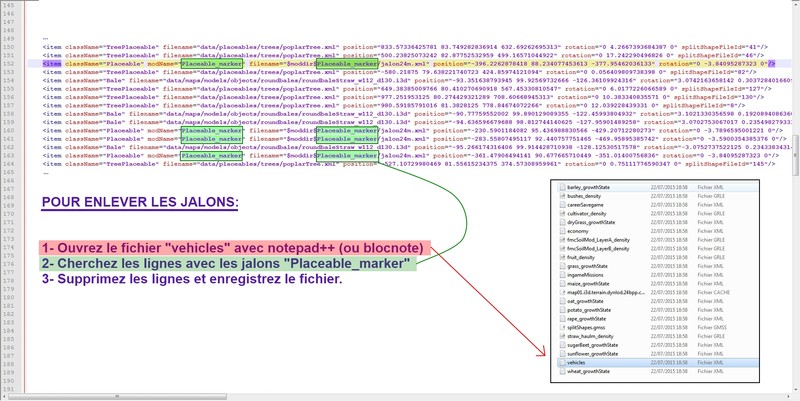This screenshot has width=800, height=401.
Task: Select the ingameMissions file in list
Action: [x=589, y=275]
